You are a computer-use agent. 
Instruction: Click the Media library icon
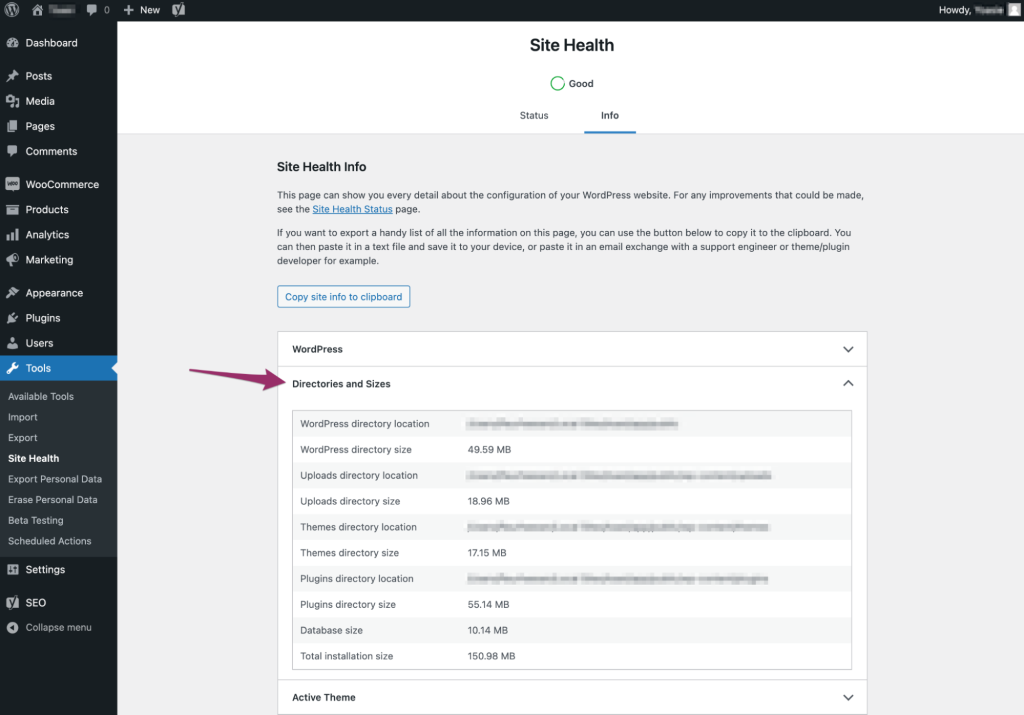click(x=12, y=101)
